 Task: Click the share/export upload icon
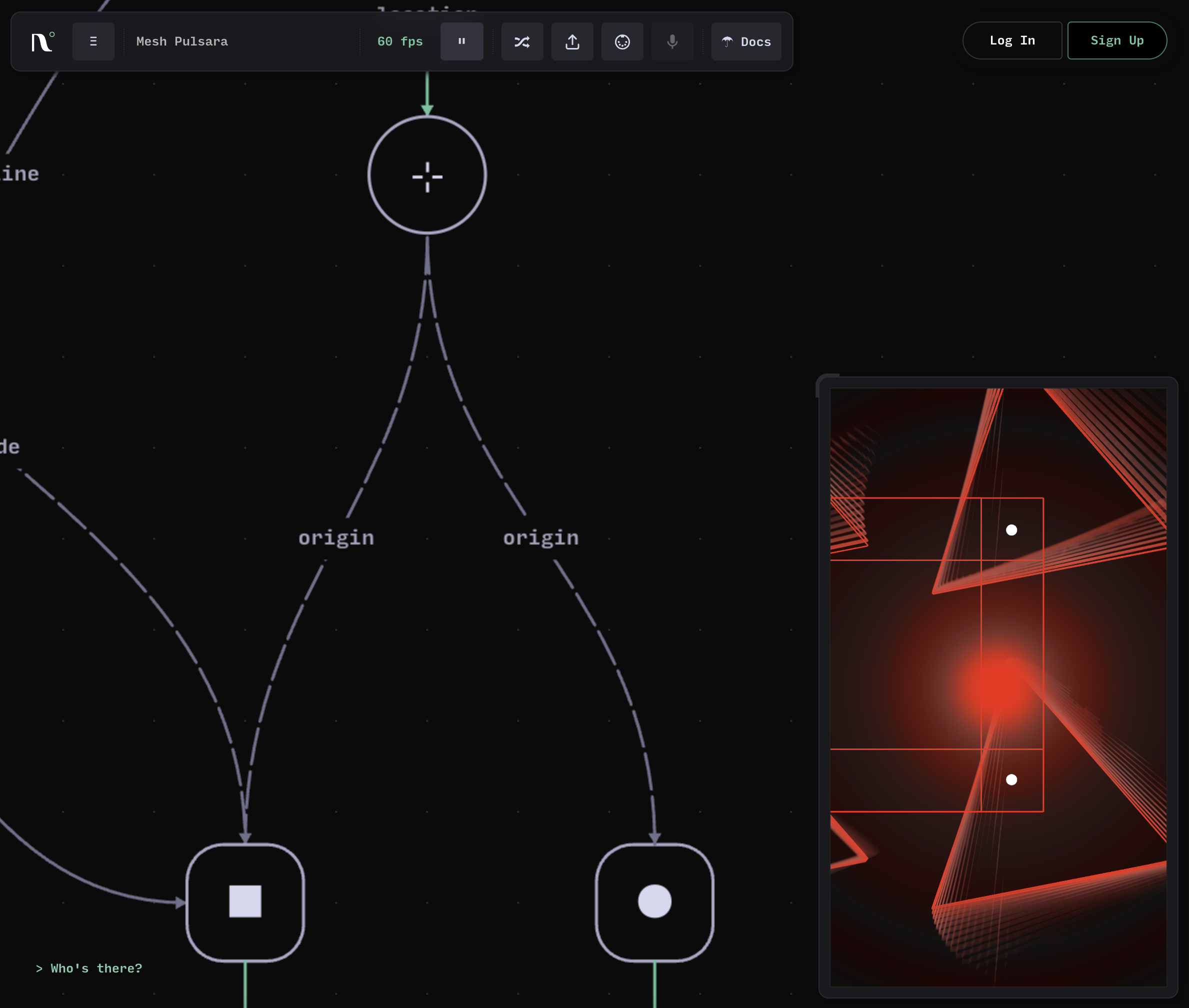click(572, 41)
